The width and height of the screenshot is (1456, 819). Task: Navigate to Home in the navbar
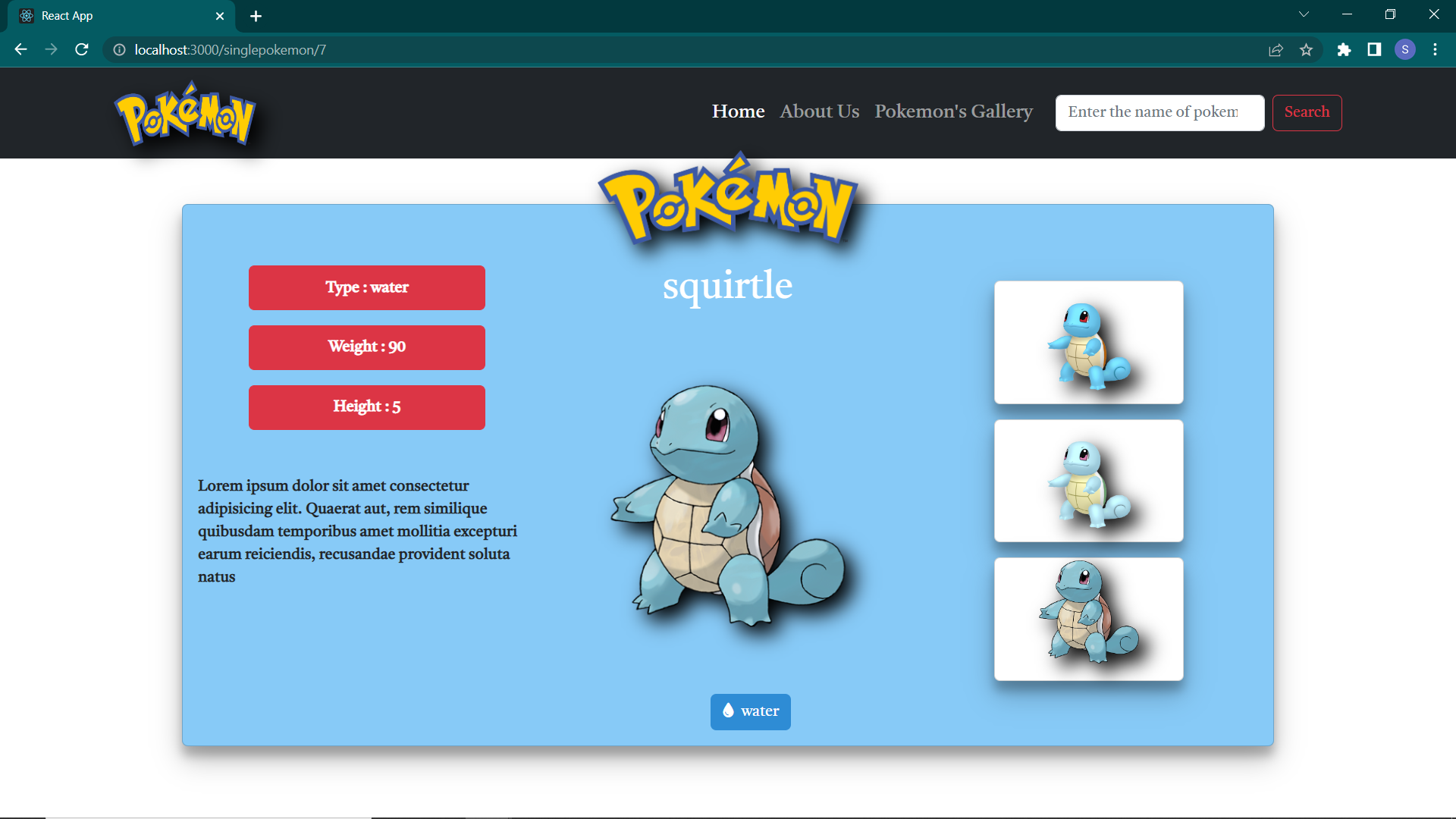(x=737, y=111)
